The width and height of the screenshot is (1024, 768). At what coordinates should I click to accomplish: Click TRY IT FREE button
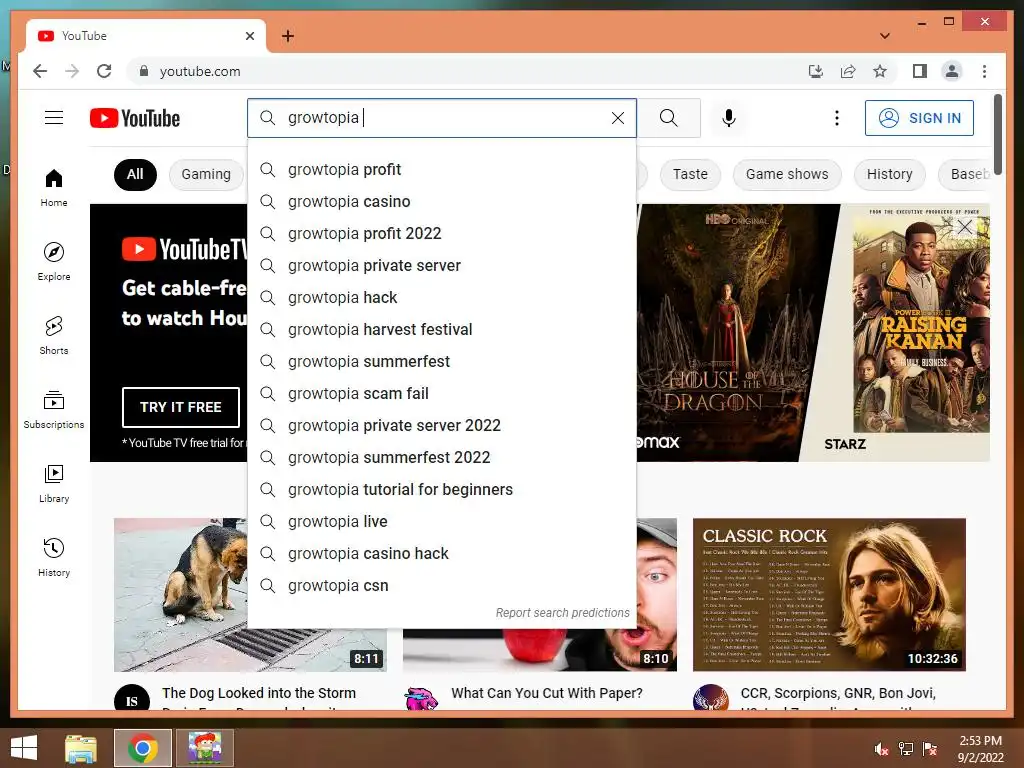point(181,407)
